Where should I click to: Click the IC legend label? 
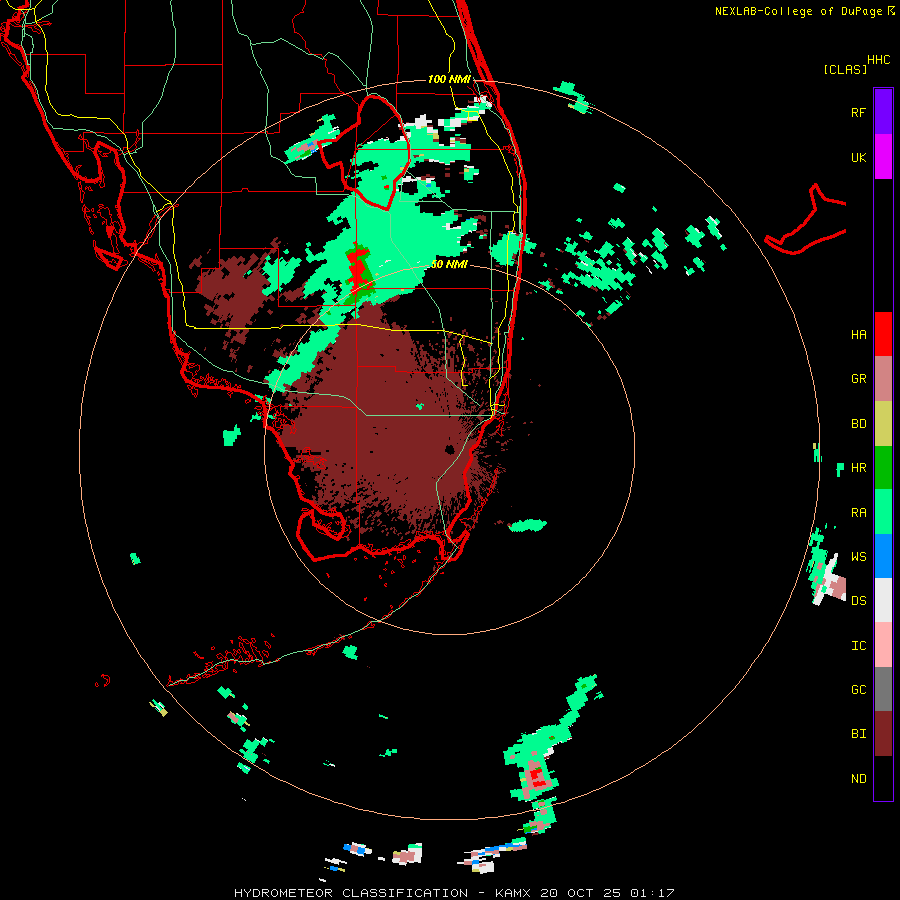pyautogui.click(x=858, y=646)
